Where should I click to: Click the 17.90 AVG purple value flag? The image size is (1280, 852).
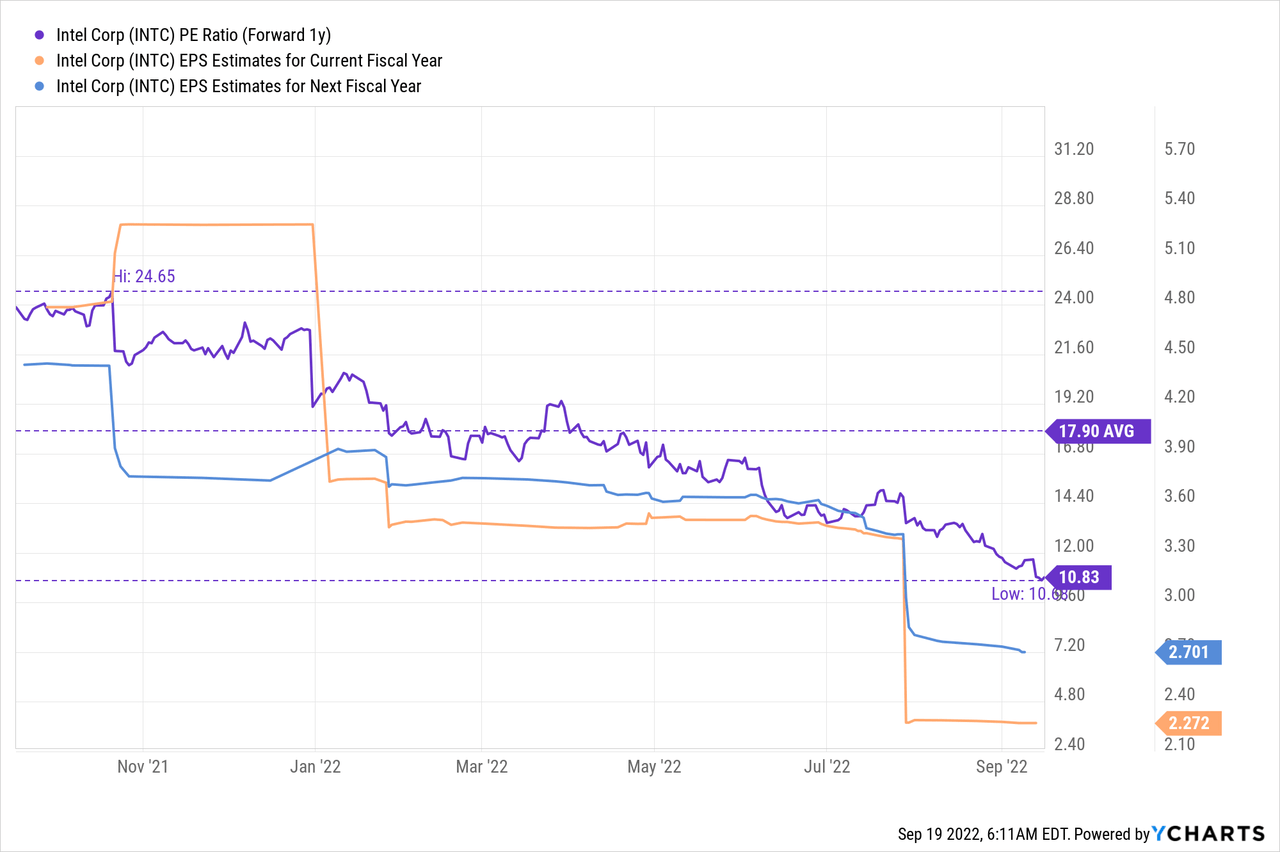point(1097,432)
